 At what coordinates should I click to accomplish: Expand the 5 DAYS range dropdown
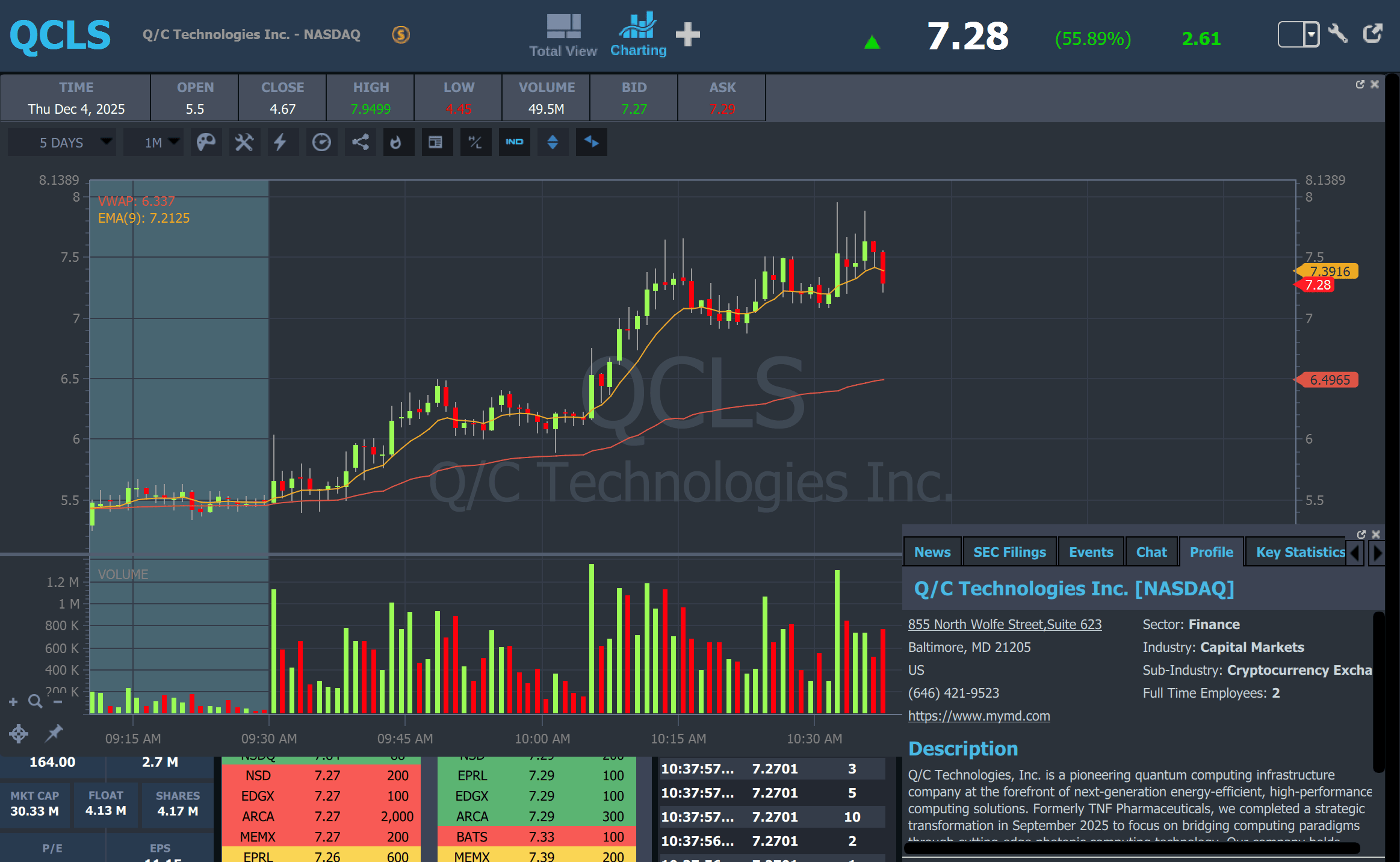tap(61, 143)
